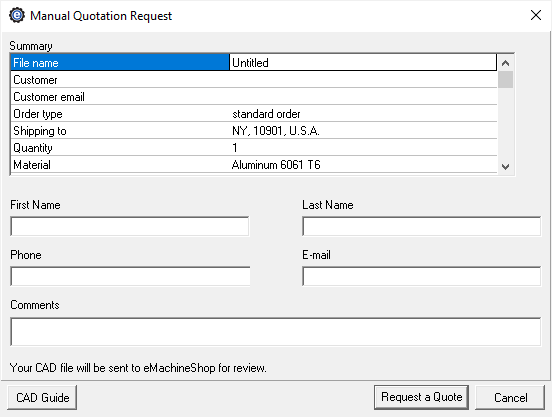Click the summary list scroll down arrow
The height and width of the screenshot is (417, 552).
click(506, 166)
